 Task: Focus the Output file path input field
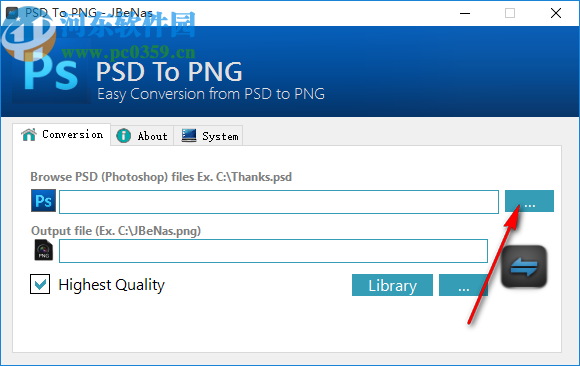click(x=273, y=251)
